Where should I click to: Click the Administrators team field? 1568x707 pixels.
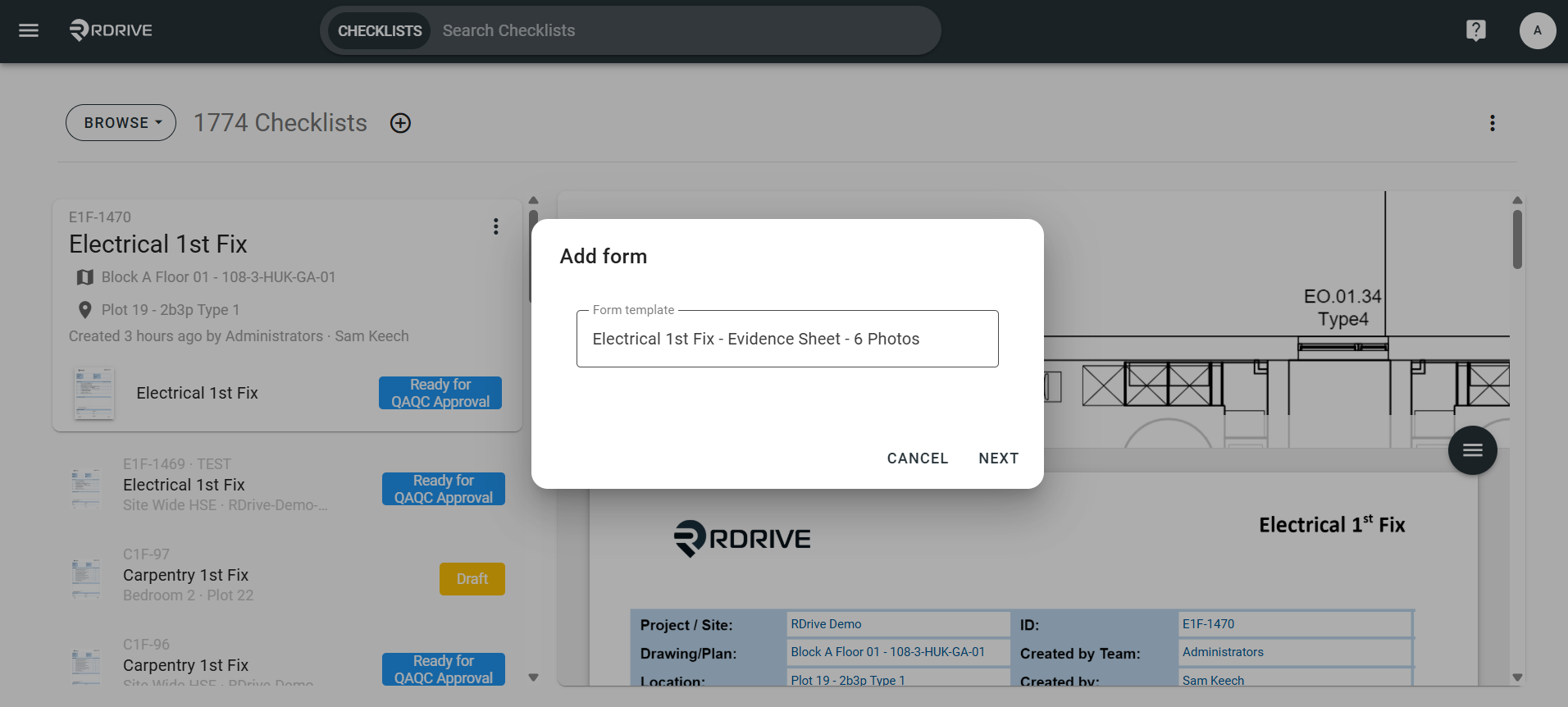coord(1295,652)
